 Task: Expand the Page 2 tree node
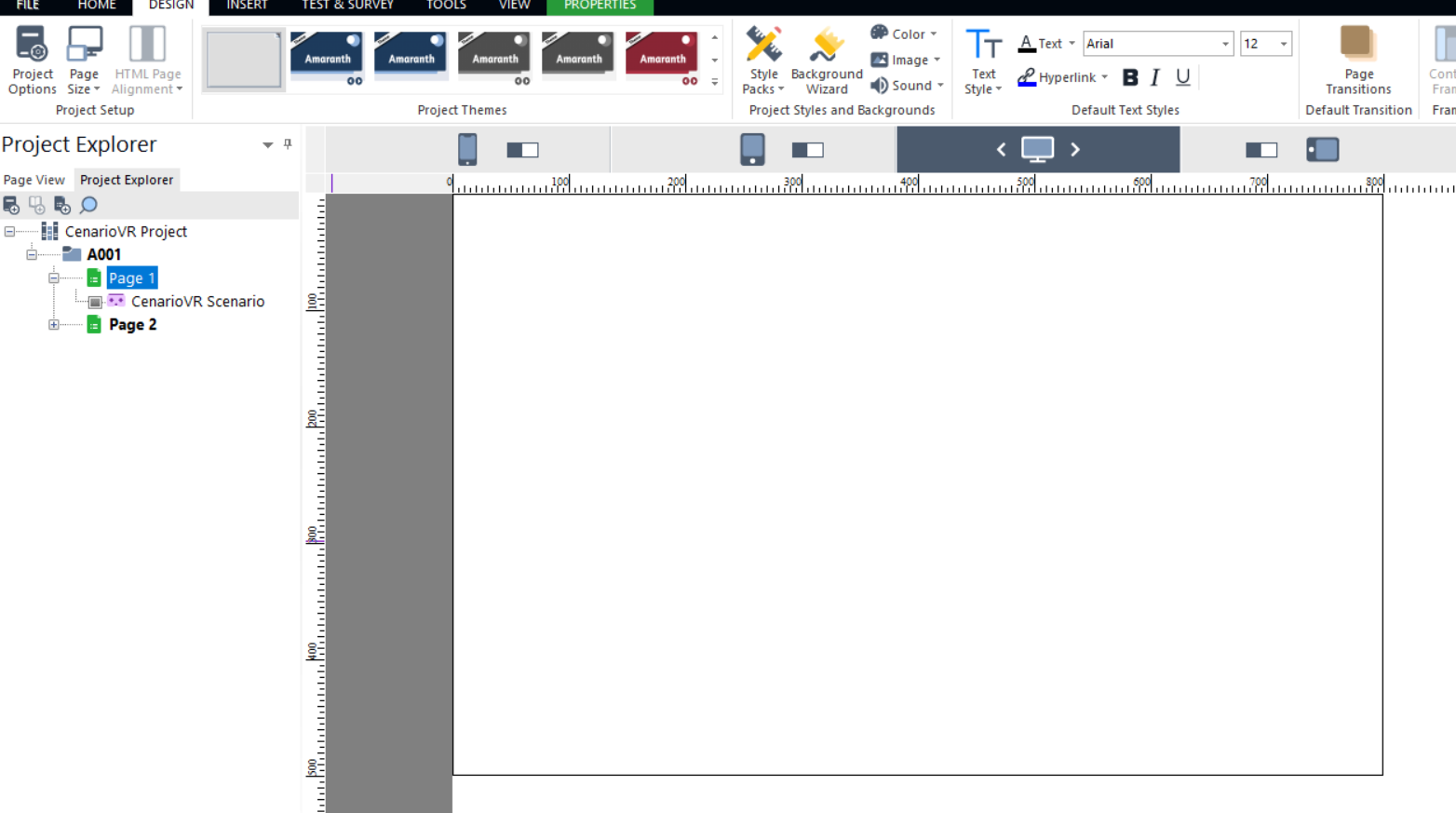[54, 325]
